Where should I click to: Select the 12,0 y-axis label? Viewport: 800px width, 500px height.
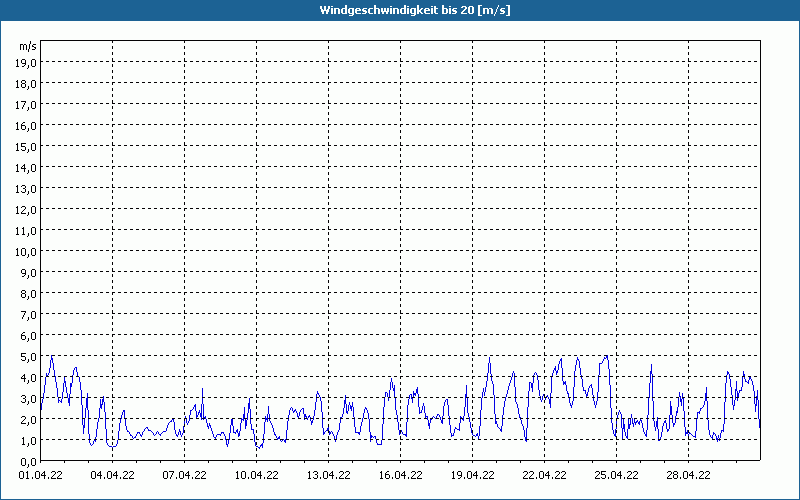26,210
